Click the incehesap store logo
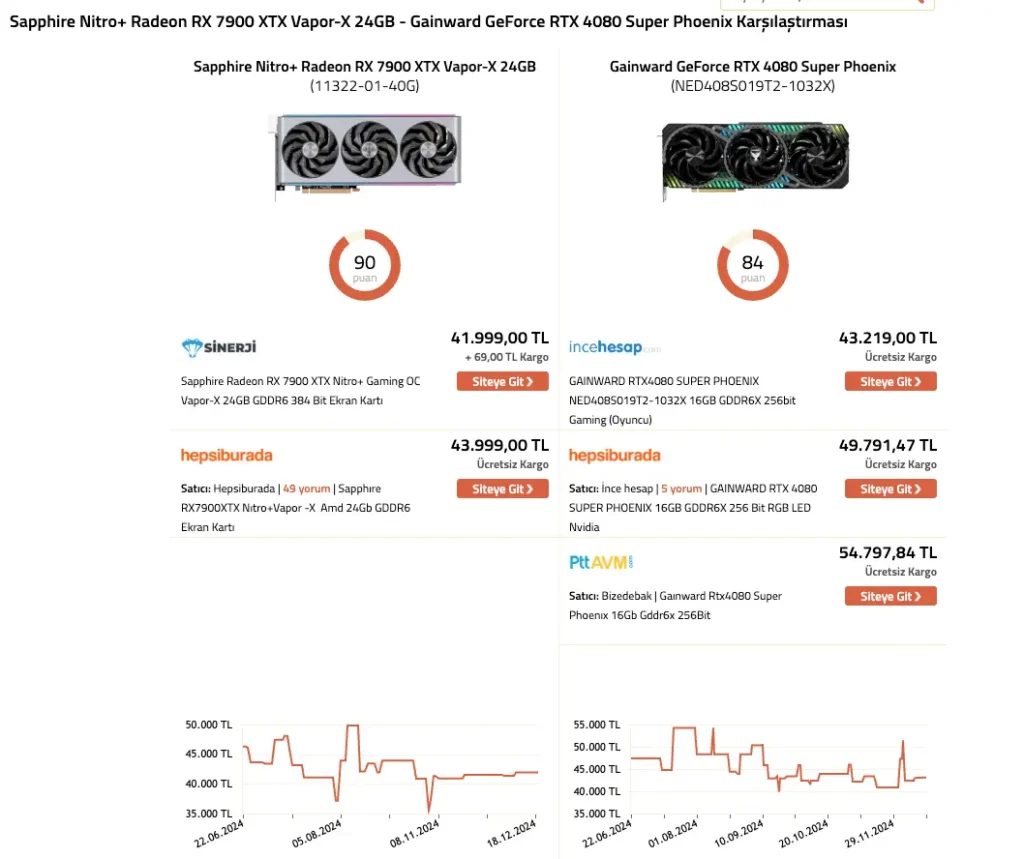Image resolution: width=1024 pixels, height=859 pixels. [x=614, y=347]
